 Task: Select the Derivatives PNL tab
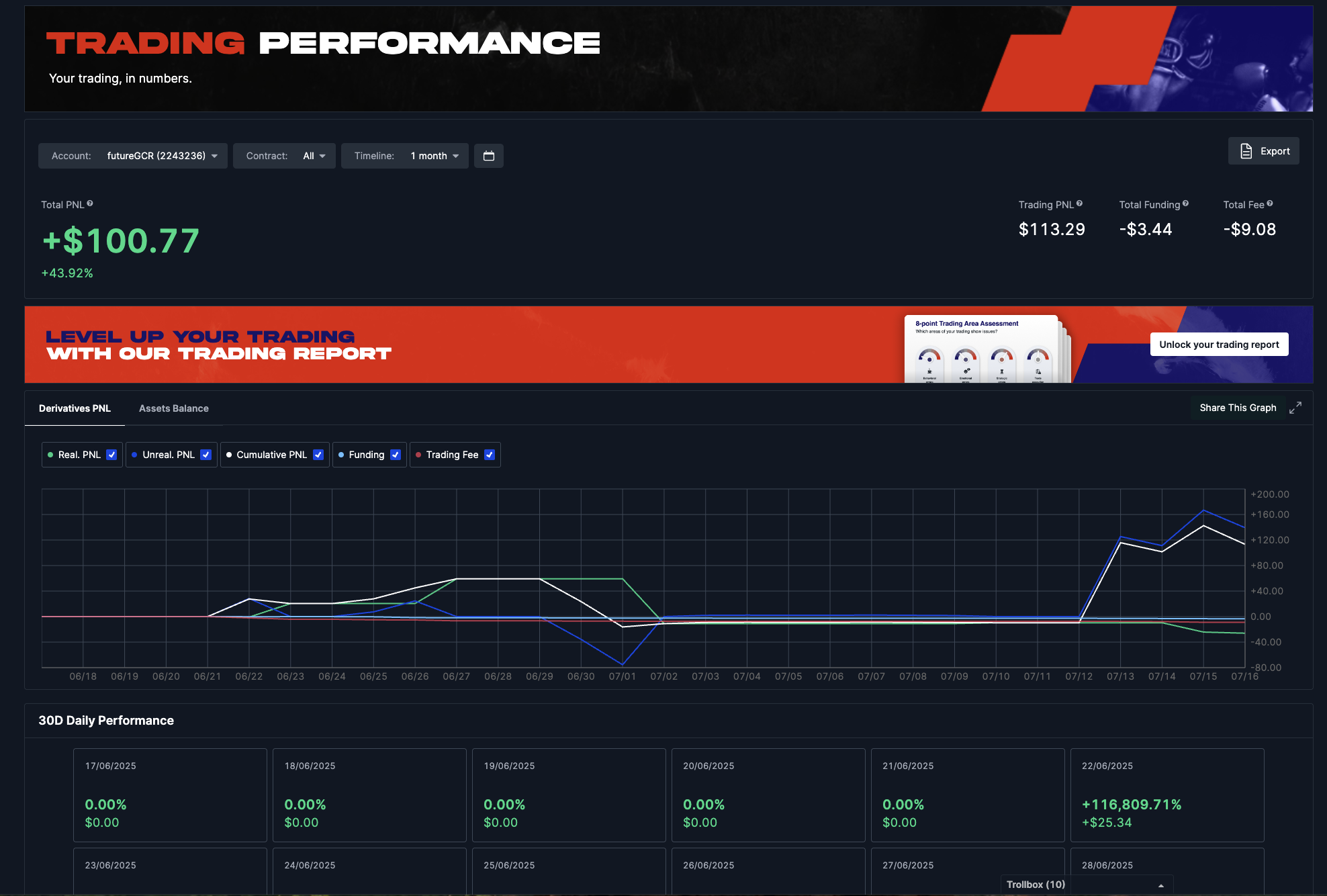click(75, 408)
